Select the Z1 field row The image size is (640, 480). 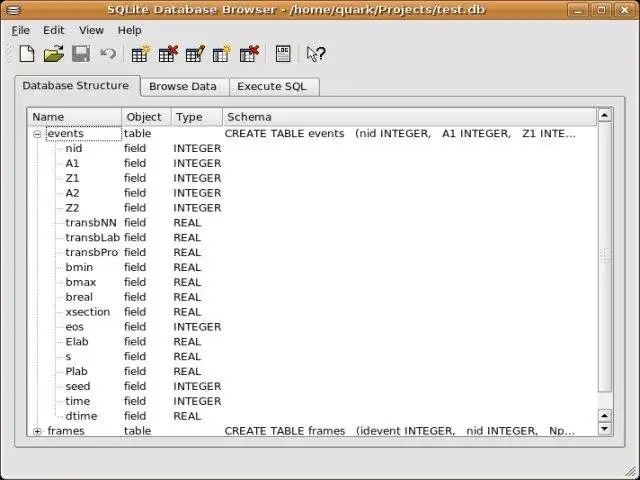click(x=312, y=178)
